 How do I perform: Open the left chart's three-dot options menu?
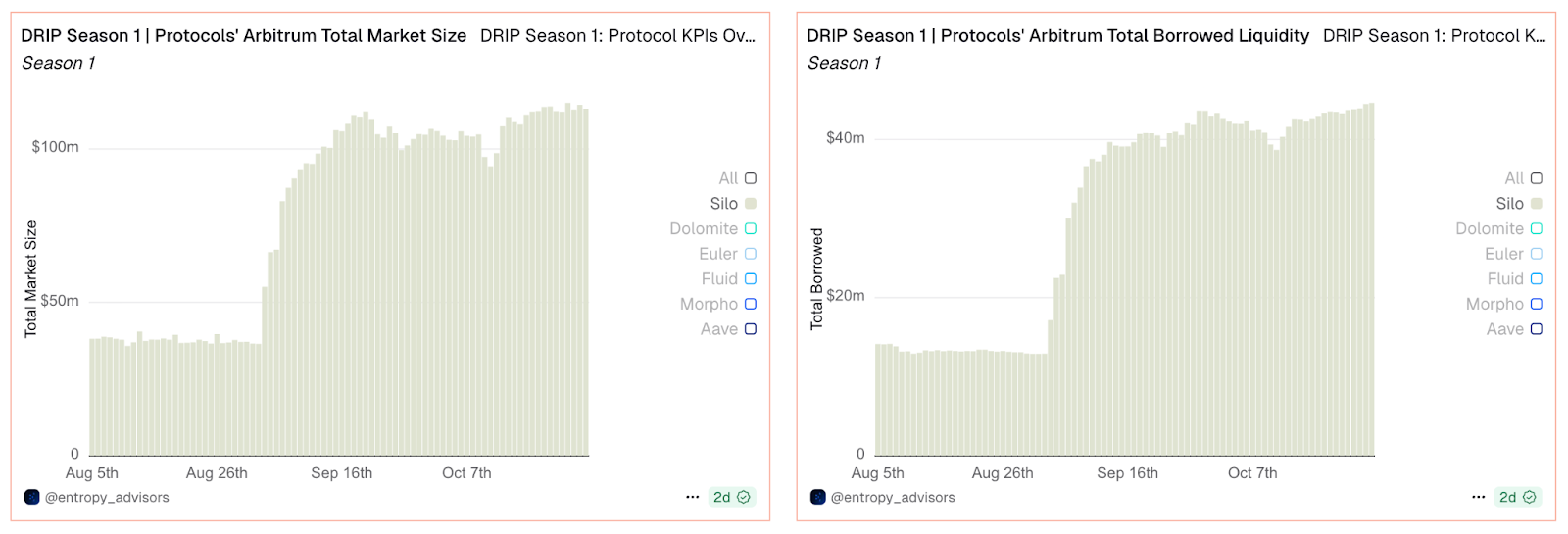coord(692,497)
